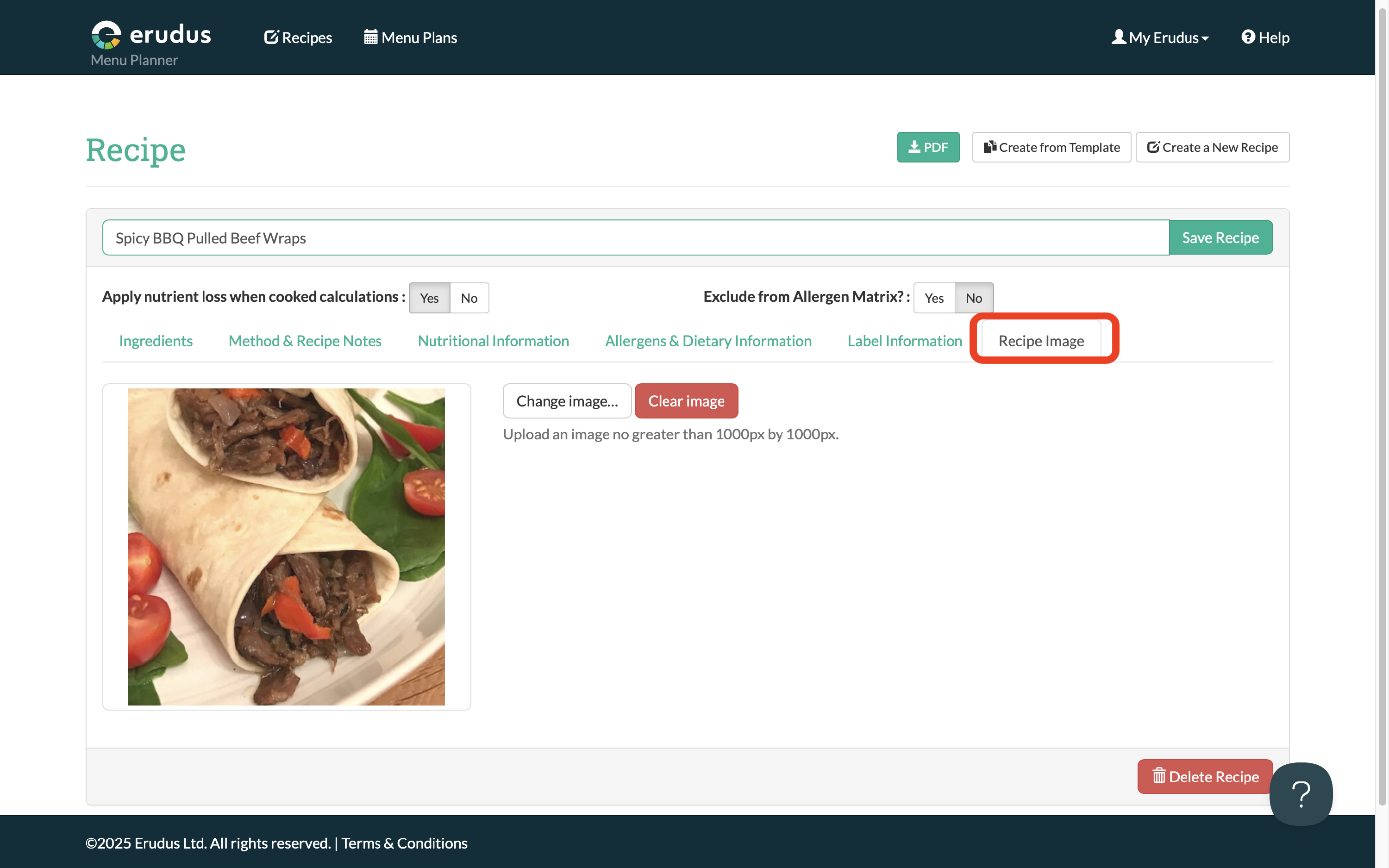Screen dimensions: 1389x868
Task: Click the Help question mark icon
Action: coord(1248,37)
